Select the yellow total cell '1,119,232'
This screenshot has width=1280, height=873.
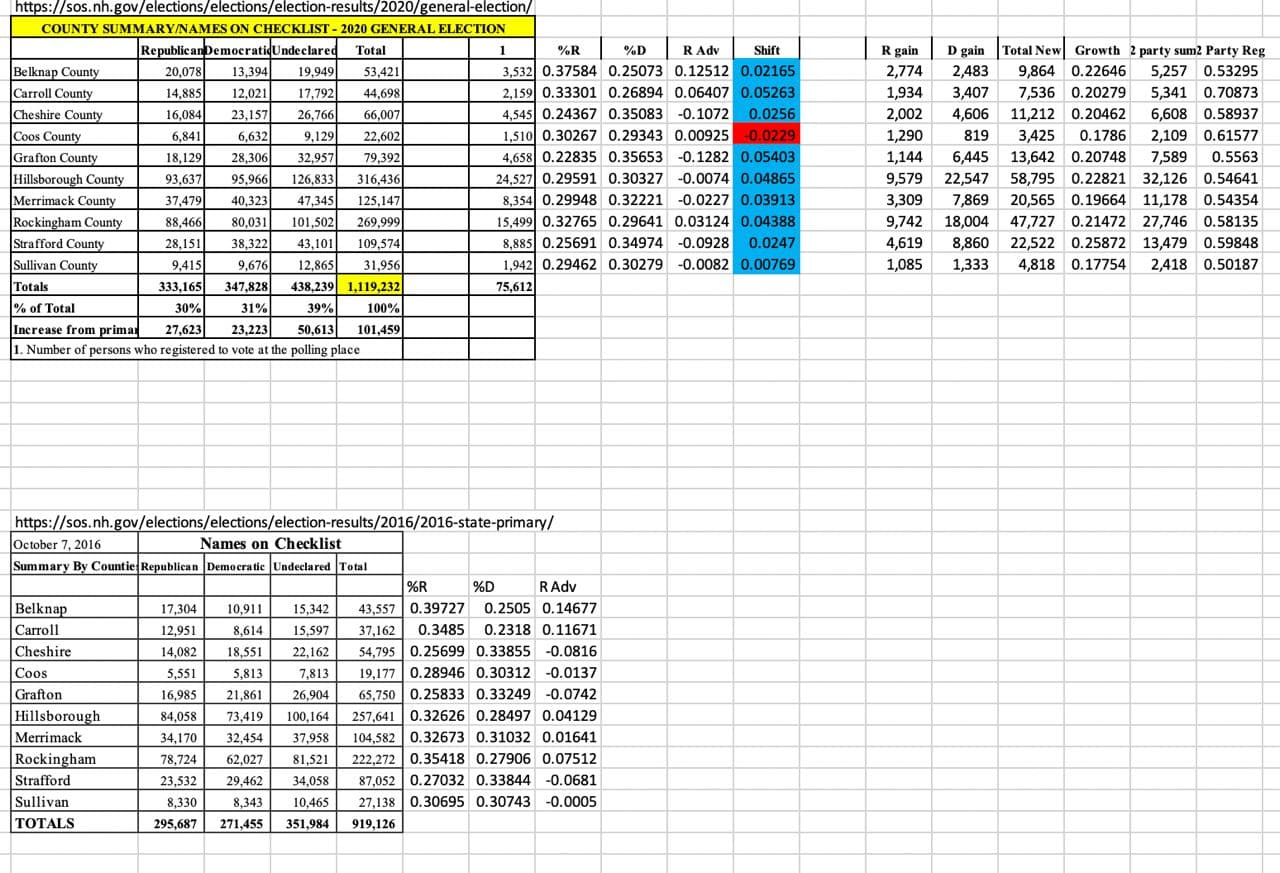click(x=370, y=286)
